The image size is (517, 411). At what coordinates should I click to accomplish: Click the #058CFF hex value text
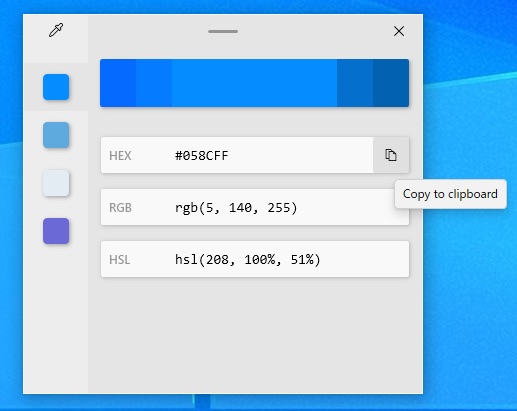coord(202,156)
